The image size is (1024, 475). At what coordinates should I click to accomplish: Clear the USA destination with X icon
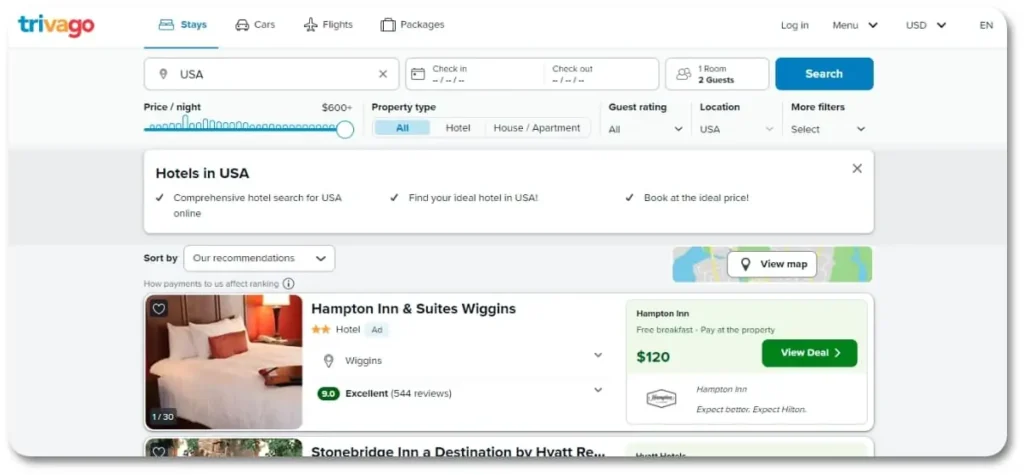[383, 74]
